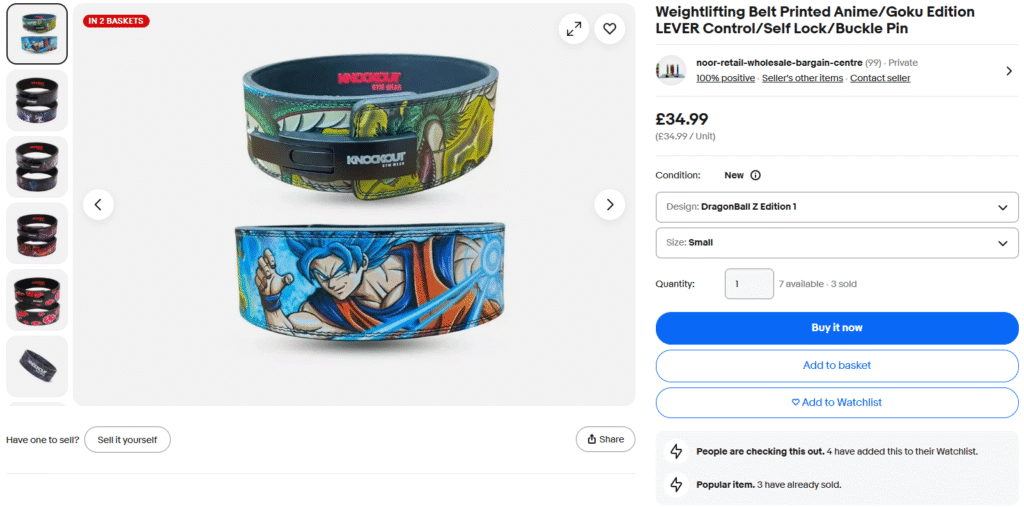This screenshot has width=1024, height=507.
Task: Click the heart icon on product image
Action: pyautogui.click(x=609, y=29)
